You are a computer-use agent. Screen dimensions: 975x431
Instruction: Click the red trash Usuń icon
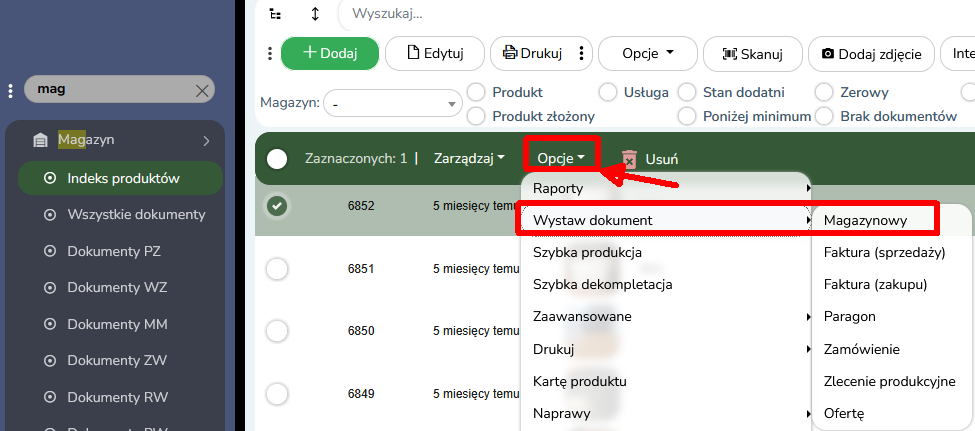pos(629,158)
